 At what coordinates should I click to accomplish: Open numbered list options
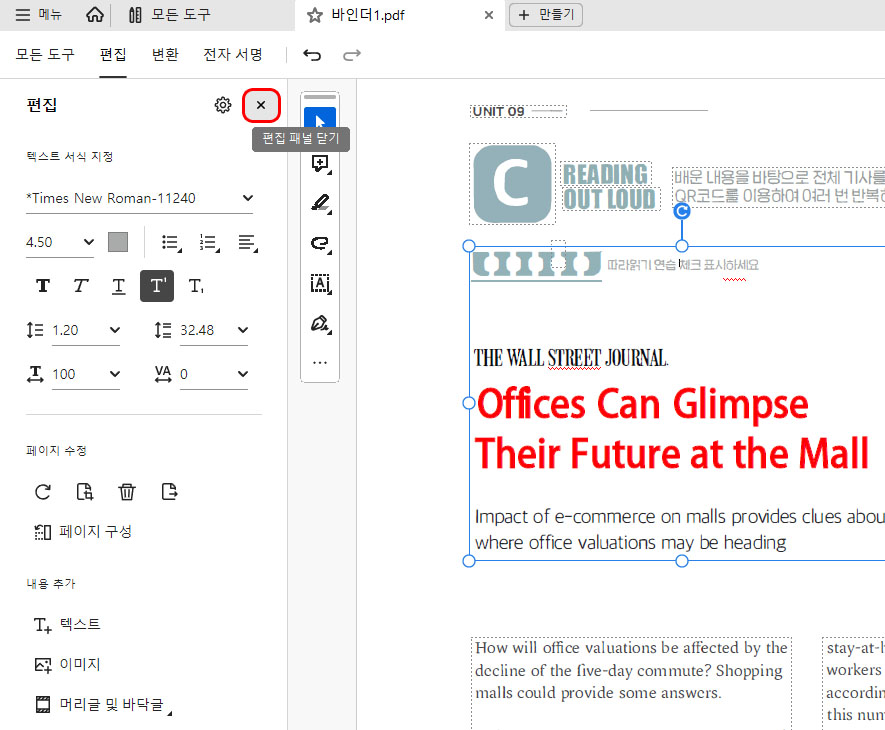point(209,243)
